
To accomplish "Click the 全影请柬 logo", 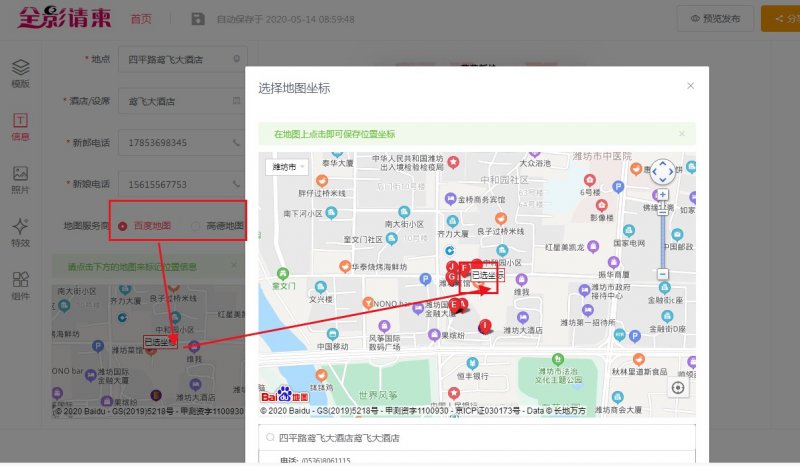I will click(64, 18).
